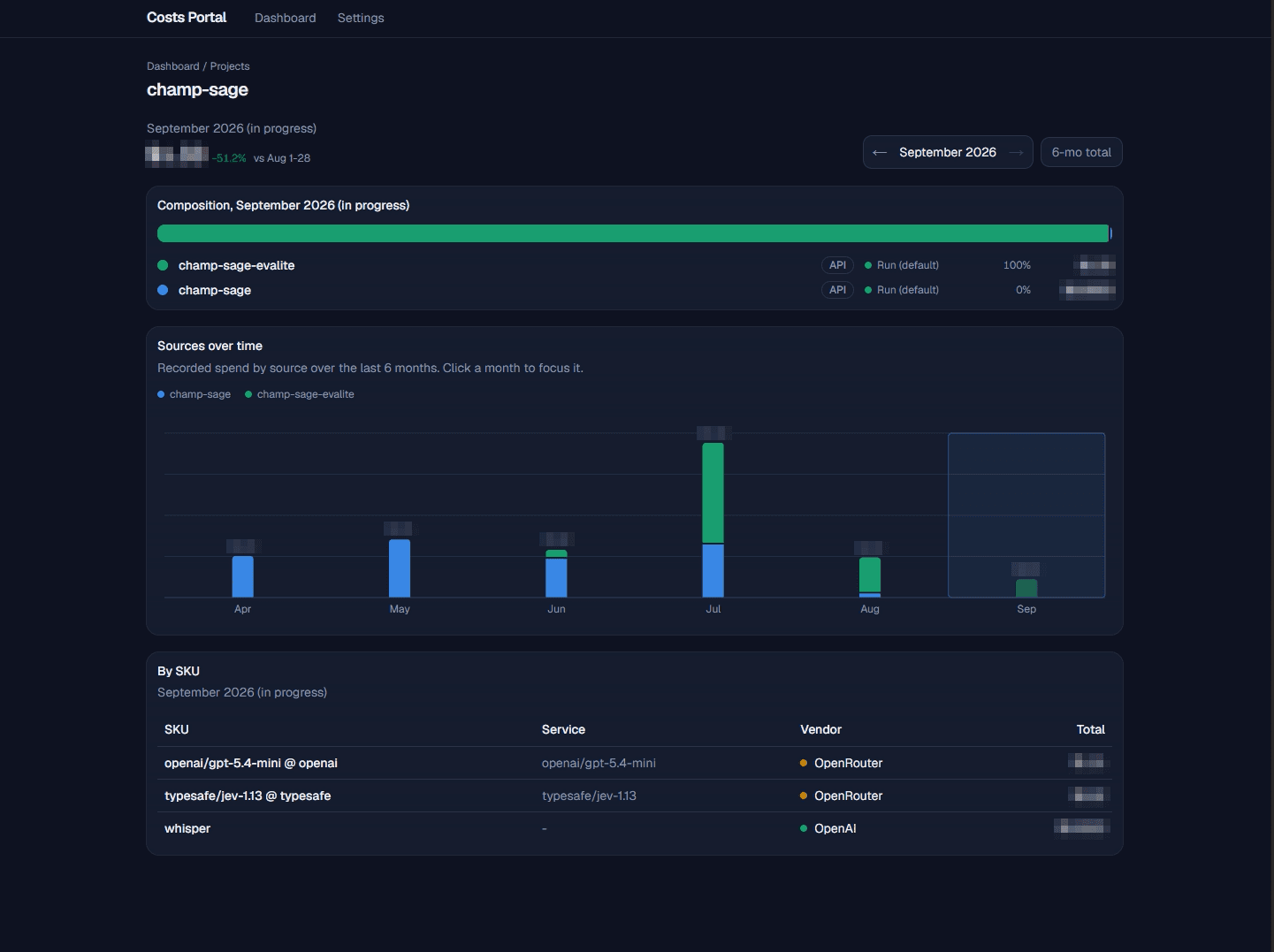
Task: Click the -51.2% change indicator
Action: pos(229,158)
